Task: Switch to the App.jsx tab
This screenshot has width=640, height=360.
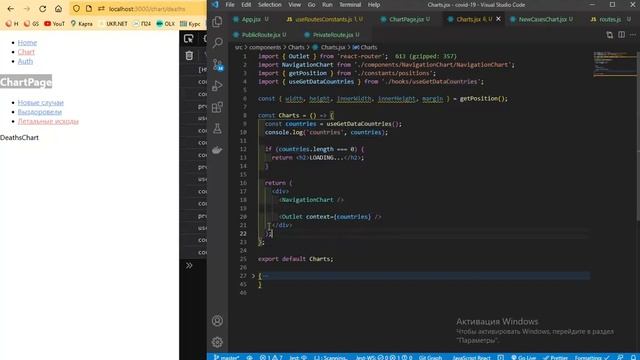Action: [x=251, y=19]
